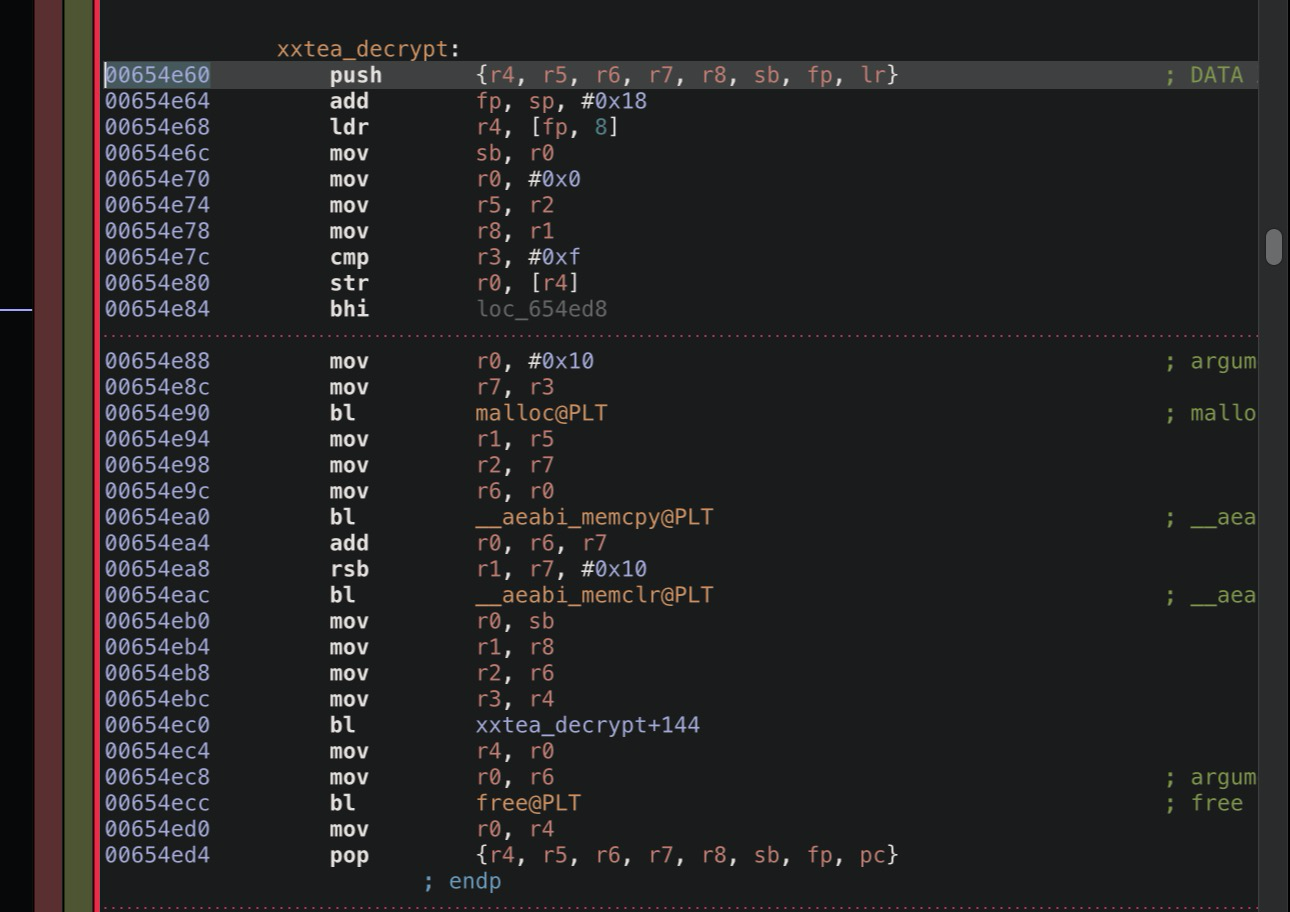
Task: Select address 00654ed0
Action: click(158, 829)
